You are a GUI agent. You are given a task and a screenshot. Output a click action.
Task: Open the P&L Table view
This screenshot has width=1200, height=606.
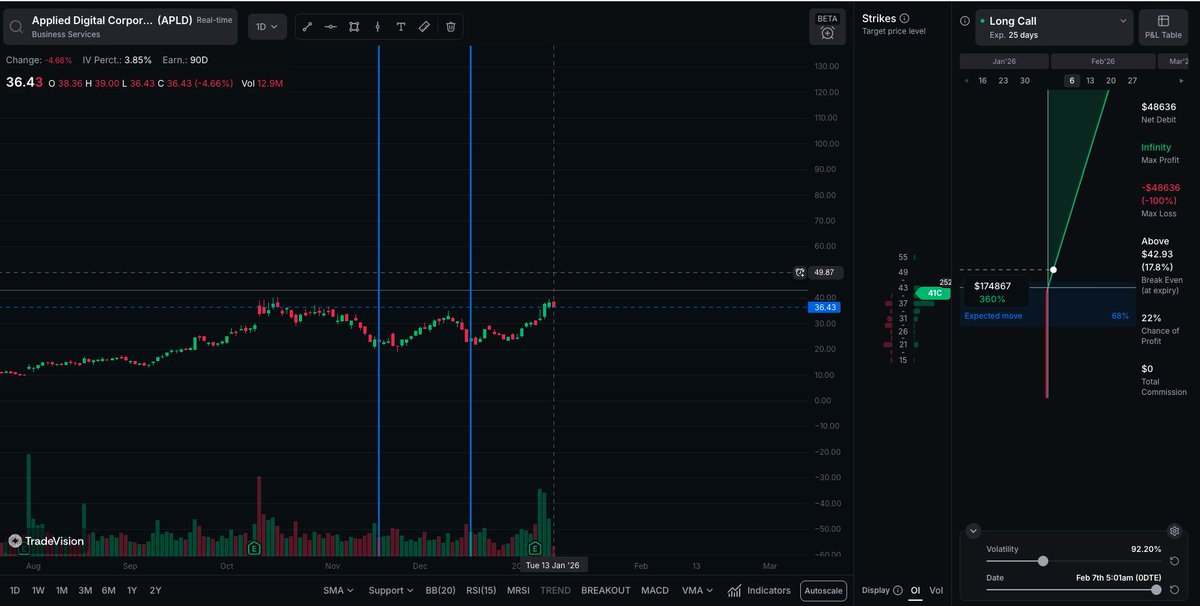point(1164,27)
